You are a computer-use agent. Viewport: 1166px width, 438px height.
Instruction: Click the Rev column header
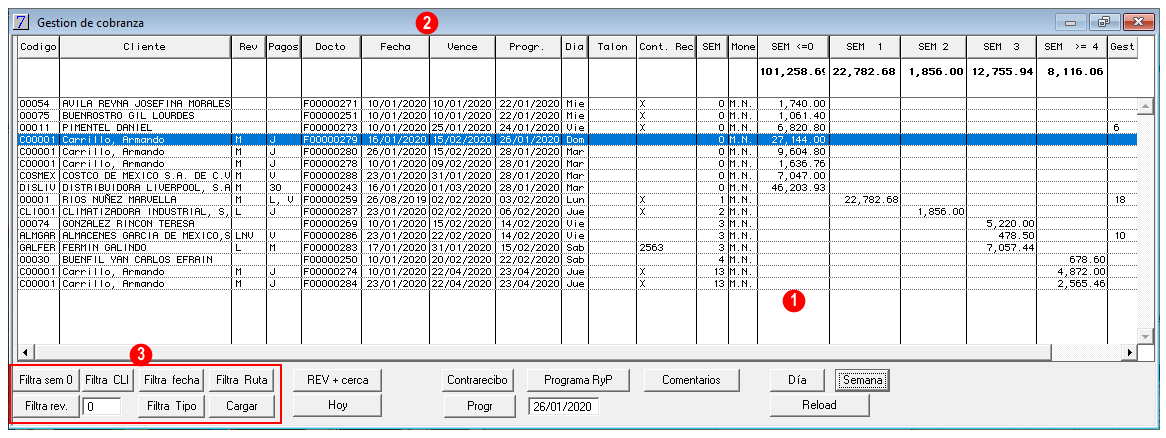coord(248,47)
